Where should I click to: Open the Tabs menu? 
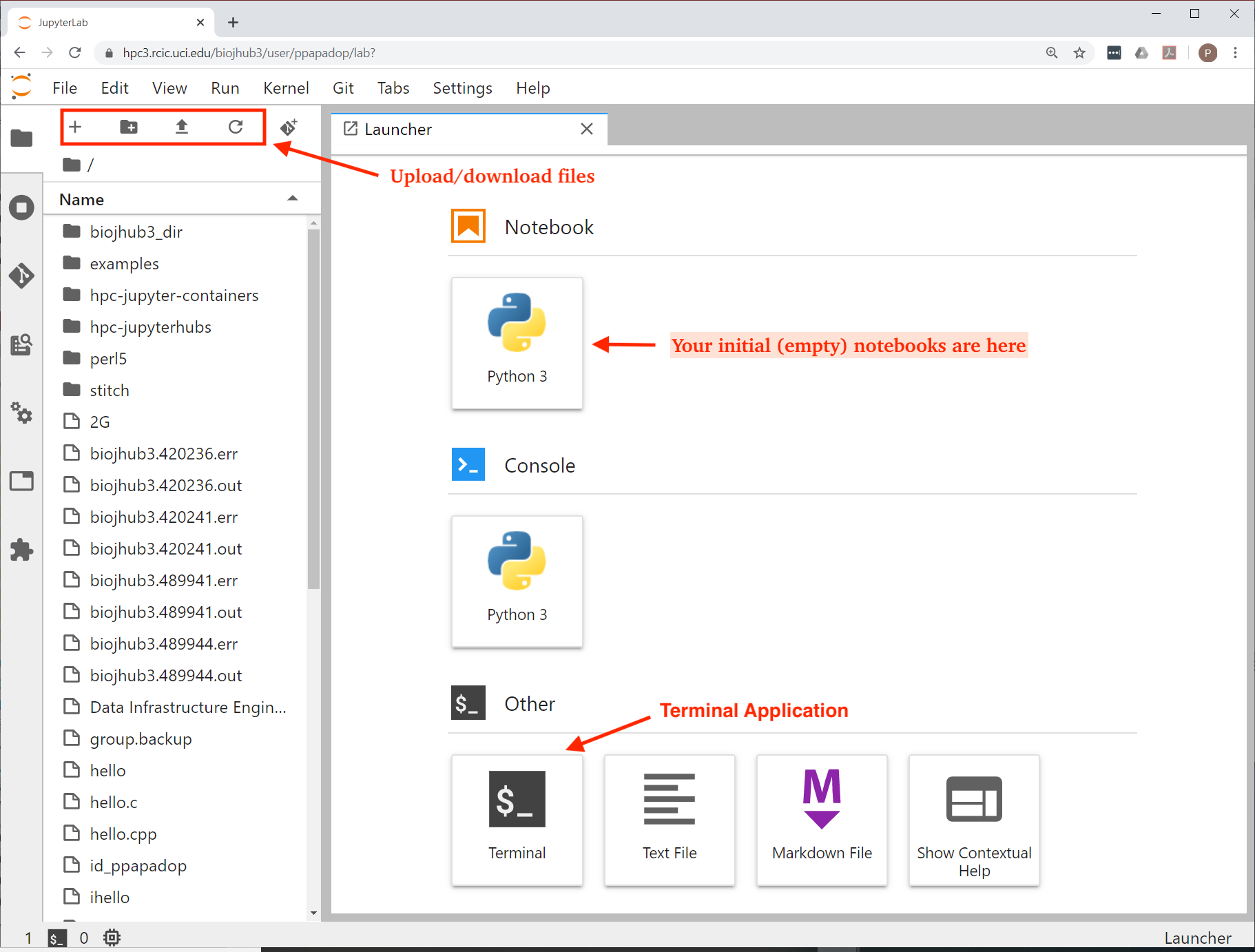point(393,88)
